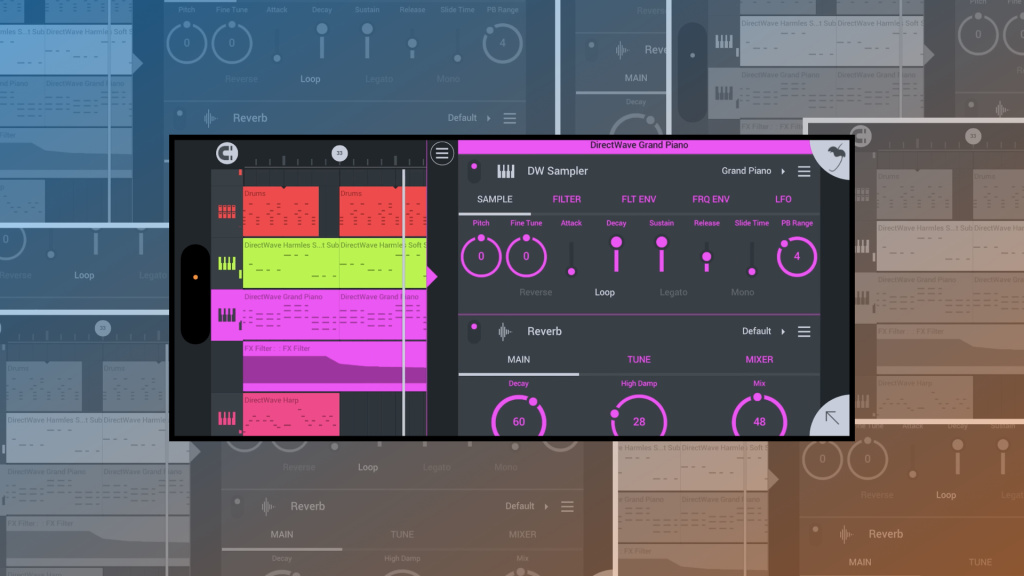
Task: Open the circled hamburger menu beside the timeline
Action: (x=441, y=153)
